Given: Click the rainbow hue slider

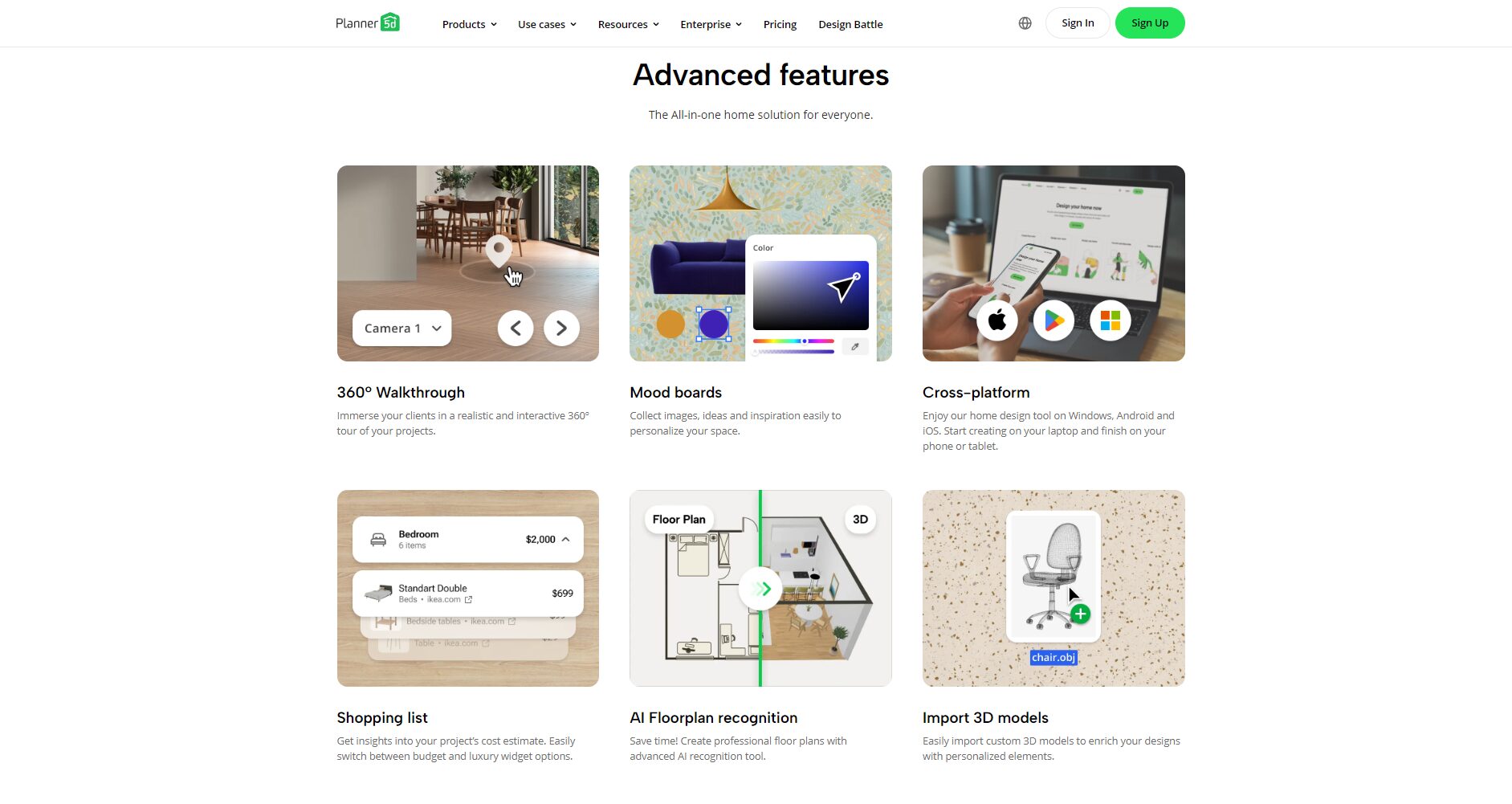Looking at the screenshot, I should pyautogui.click(x=793, y=341).
